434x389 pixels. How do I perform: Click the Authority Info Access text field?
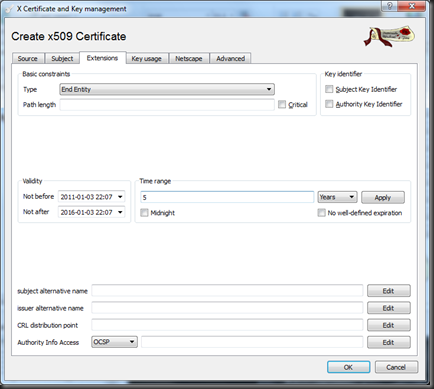(x=252, y=342)
